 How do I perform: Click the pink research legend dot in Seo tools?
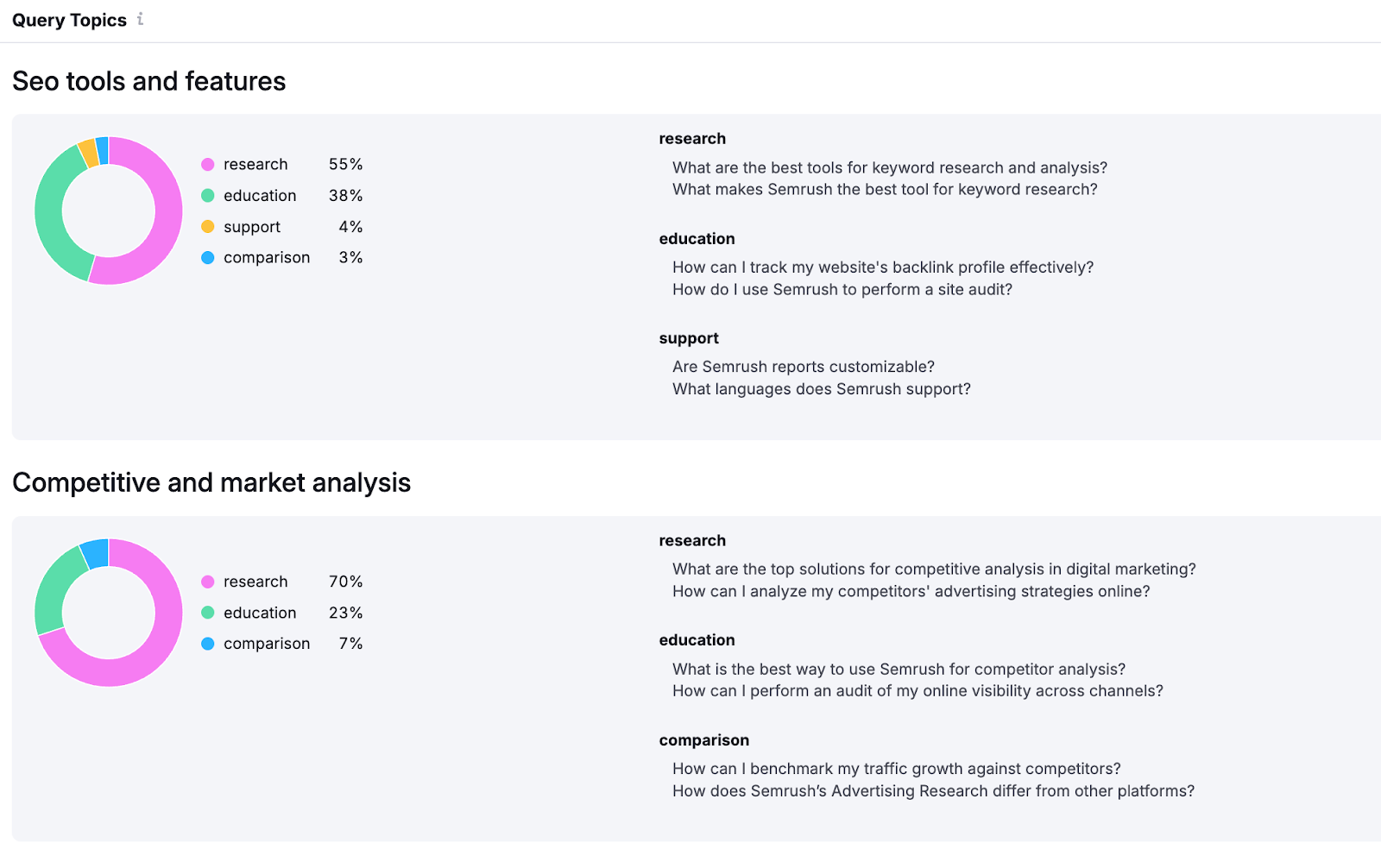coord(208,165)
